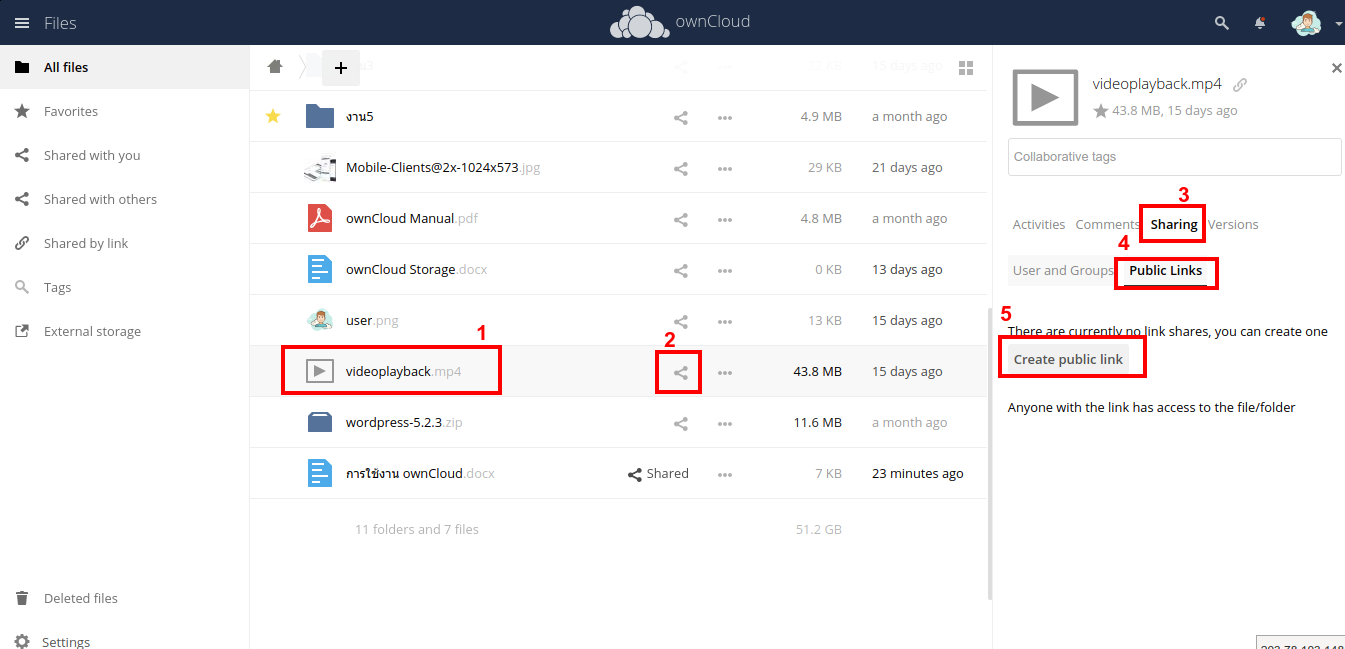This screenshot has height=649, width=1345.
Task: Unfavorite the งาน5 folder star
Action: tap(272, 117)
